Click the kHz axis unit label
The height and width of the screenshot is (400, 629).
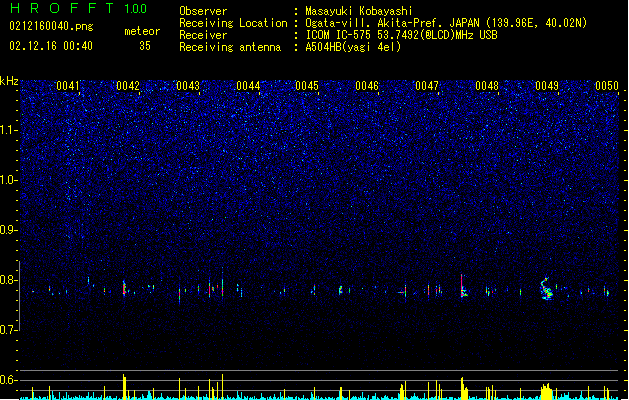pyautogui.click(x=9, y=81)
